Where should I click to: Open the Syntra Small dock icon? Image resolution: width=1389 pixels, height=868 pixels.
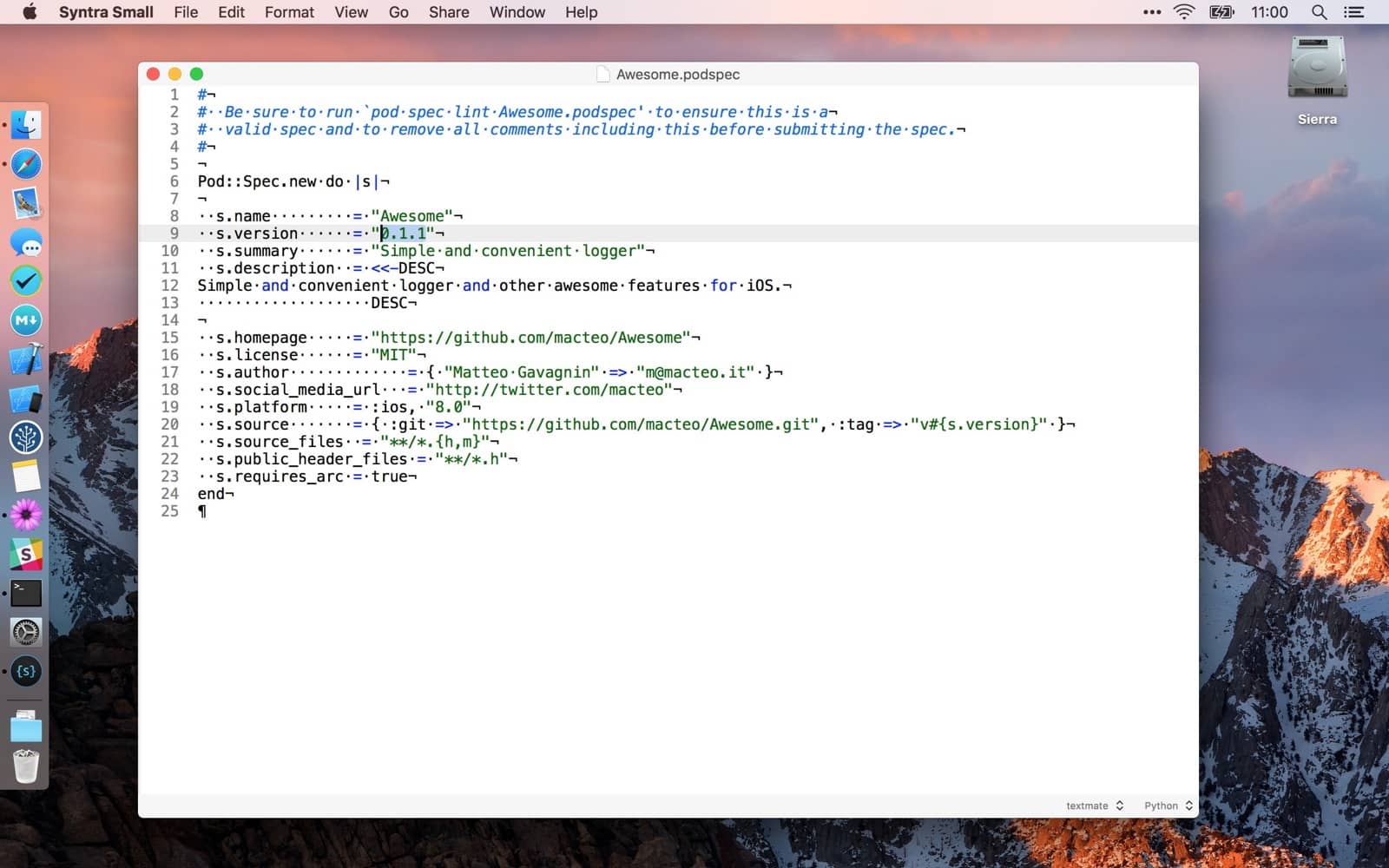[x=26, y=671]
